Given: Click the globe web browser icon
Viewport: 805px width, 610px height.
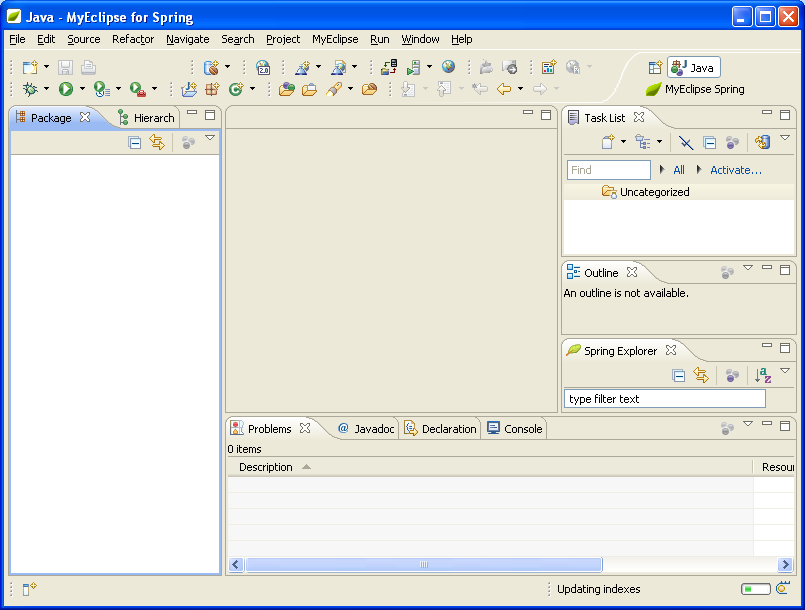Looking at the screenshot, I should click(448, 67).
